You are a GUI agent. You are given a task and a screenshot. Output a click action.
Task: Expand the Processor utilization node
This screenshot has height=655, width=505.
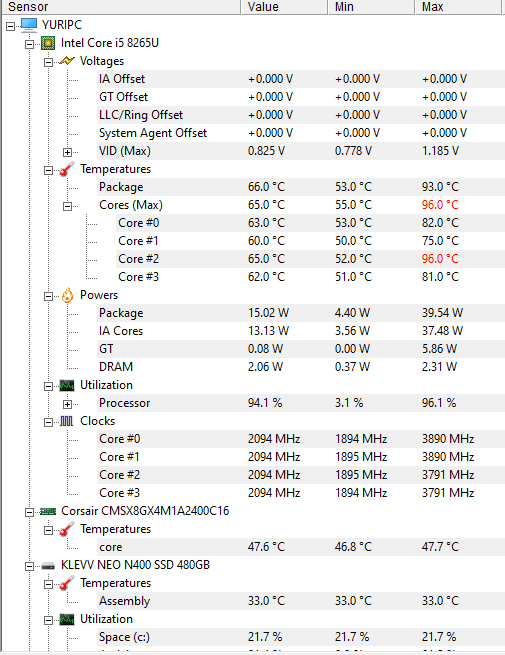pyautogui.click(x=67, y=404)
